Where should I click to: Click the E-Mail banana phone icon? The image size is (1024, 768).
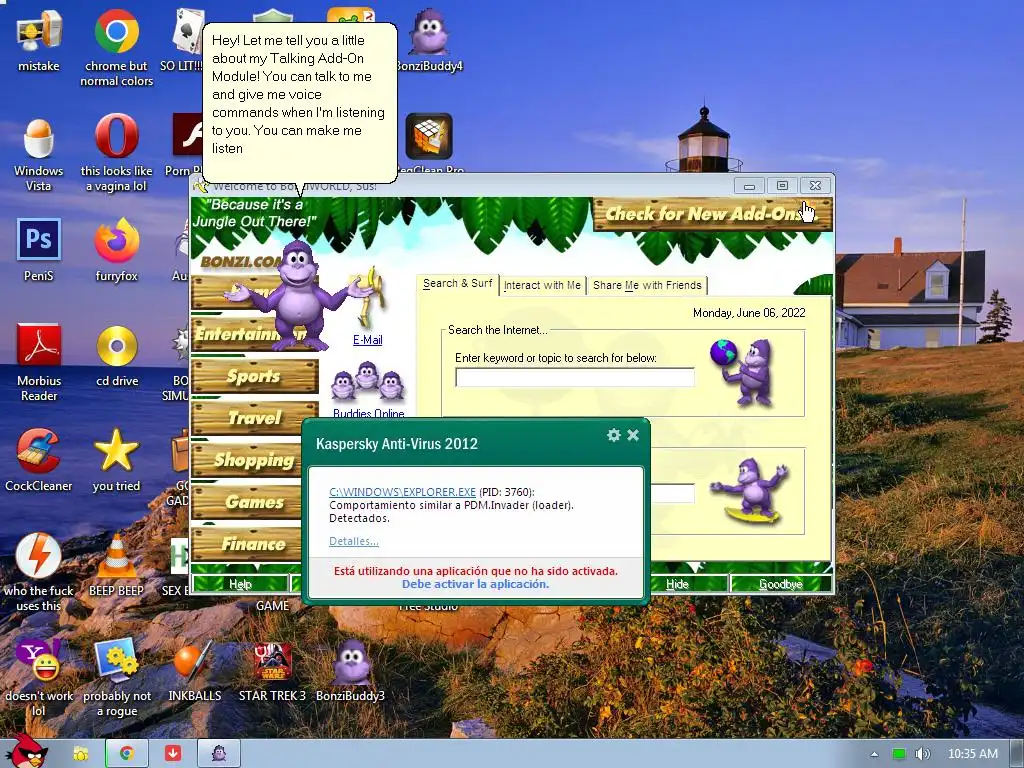coord(369,297)
